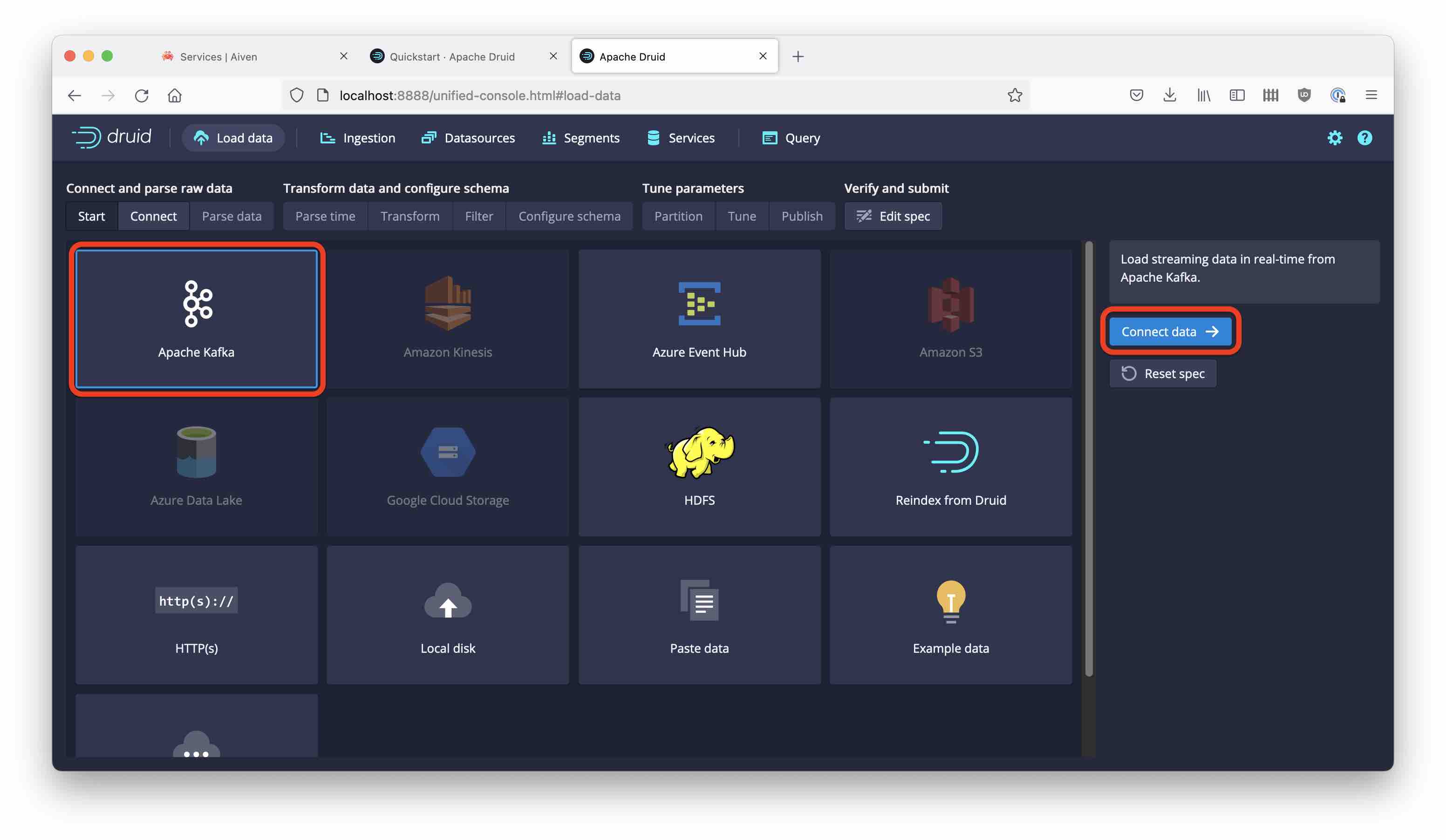Click the Reset spec button
The height and width of the screenshot is (840, 1446).
click(x=1163, y=373)
